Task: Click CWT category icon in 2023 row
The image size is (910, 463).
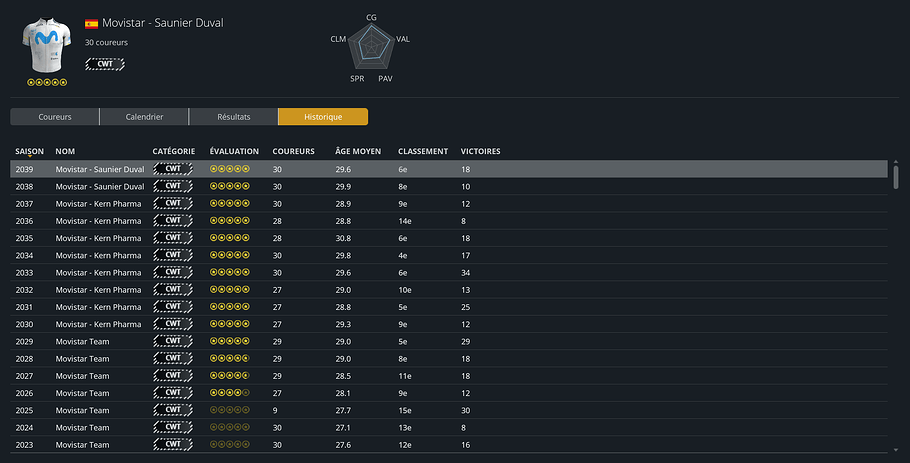Action: [173, 445]
